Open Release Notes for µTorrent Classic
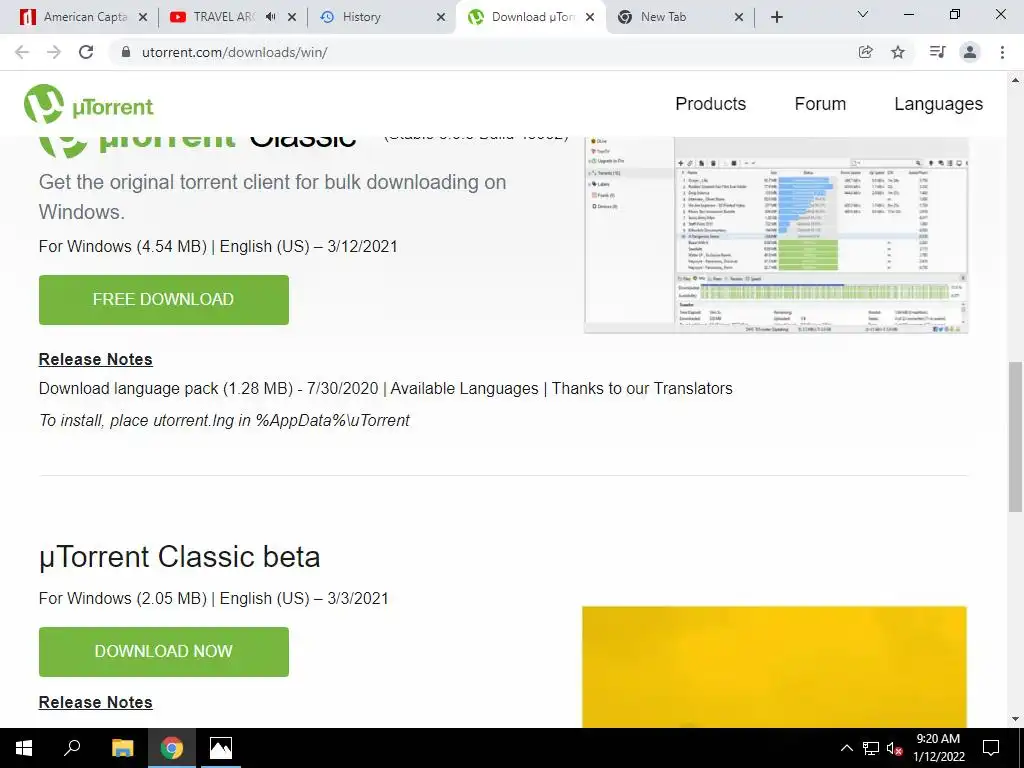 [x=95, y=359]
